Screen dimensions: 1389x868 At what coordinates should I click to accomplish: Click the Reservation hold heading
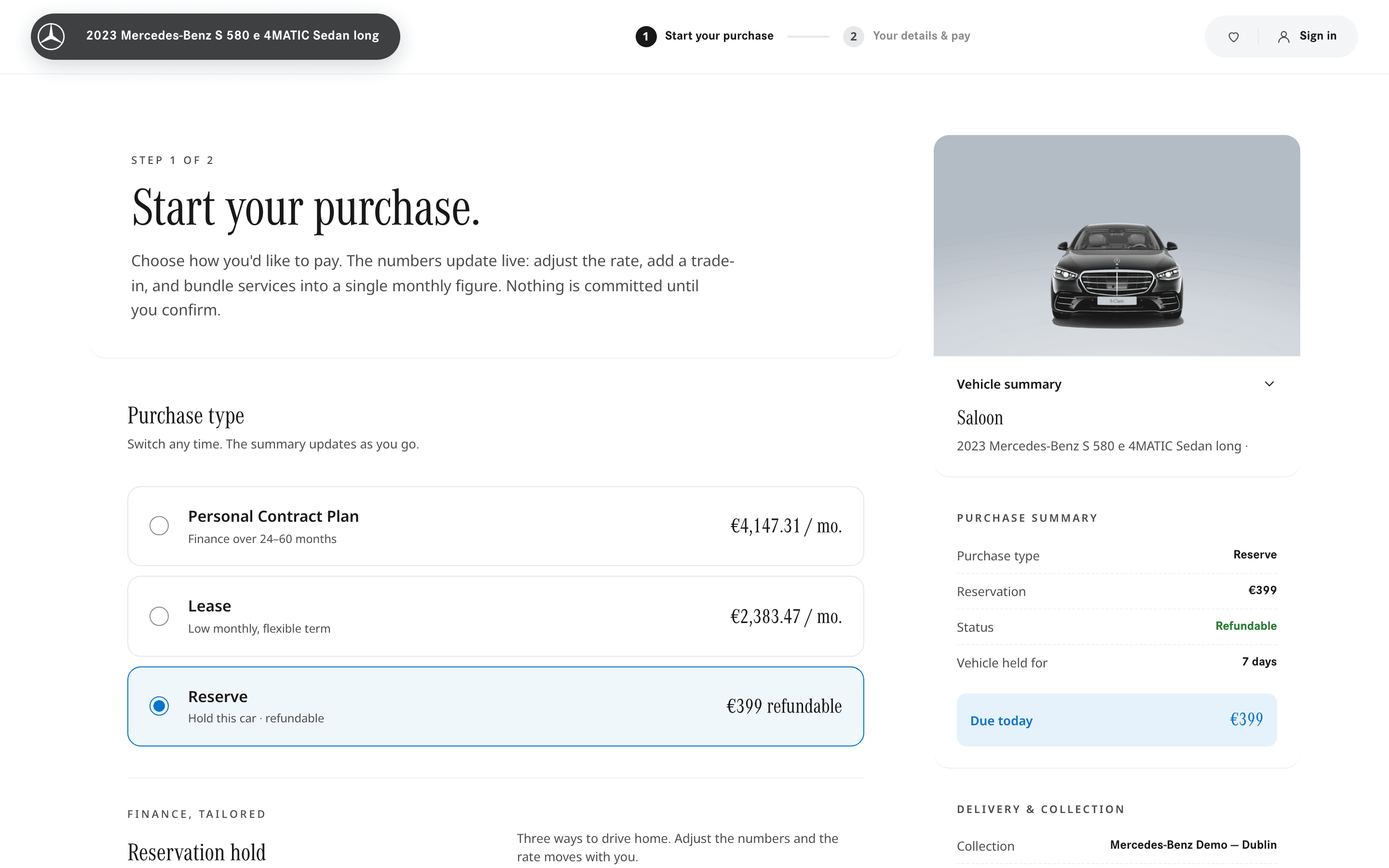tap(196, 853)
